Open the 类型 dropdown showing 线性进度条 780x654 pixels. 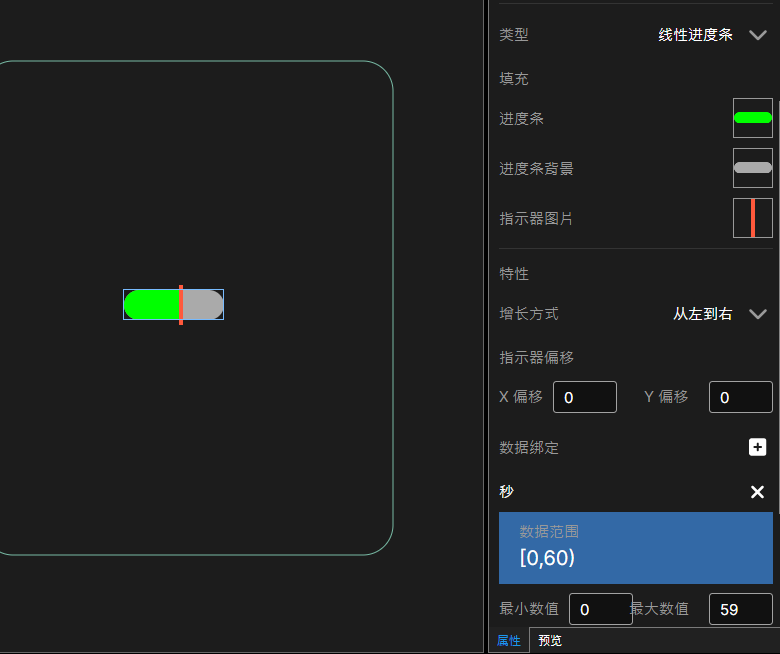(711, 35)
